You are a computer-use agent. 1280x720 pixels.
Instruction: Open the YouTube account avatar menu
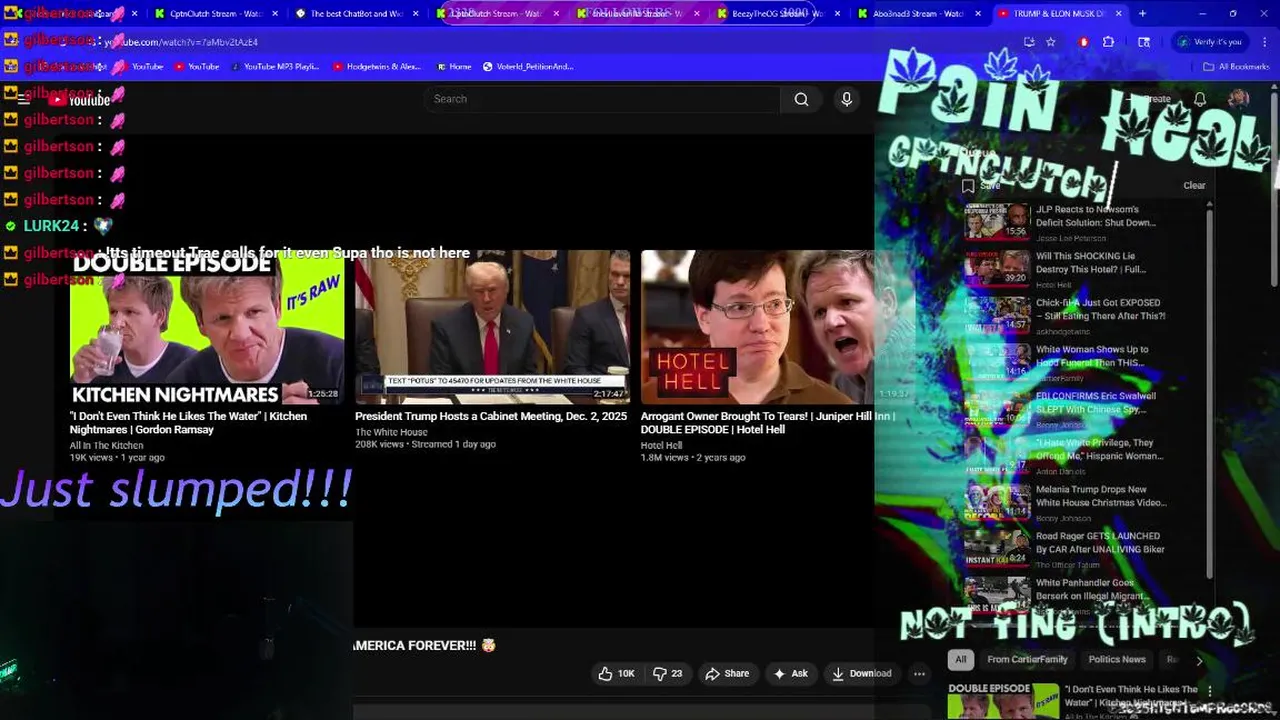(x=1238, y=99)
